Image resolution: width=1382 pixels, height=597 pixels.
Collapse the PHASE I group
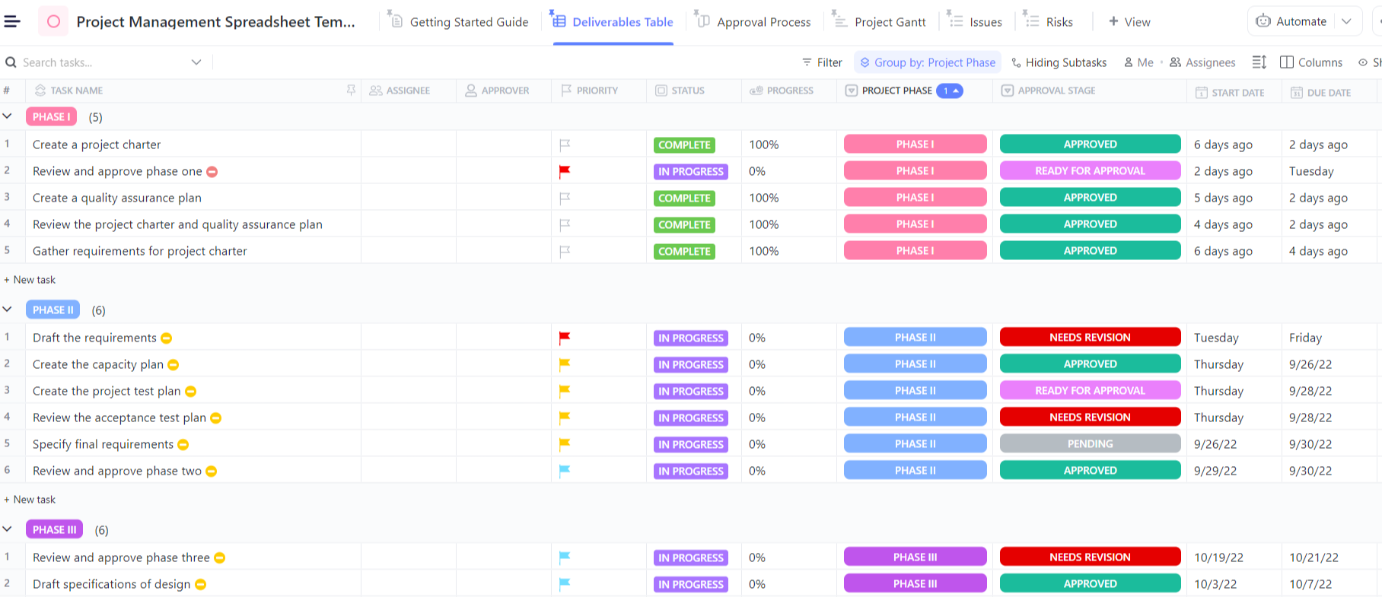point(8,116)
